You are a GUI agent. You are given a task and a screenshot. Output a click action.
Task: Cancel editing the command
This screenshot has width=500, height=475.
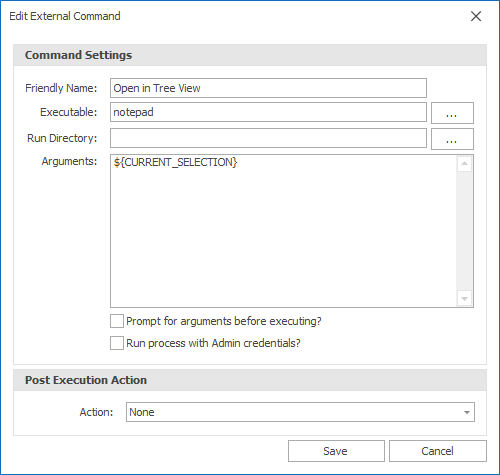click(437, 451)
